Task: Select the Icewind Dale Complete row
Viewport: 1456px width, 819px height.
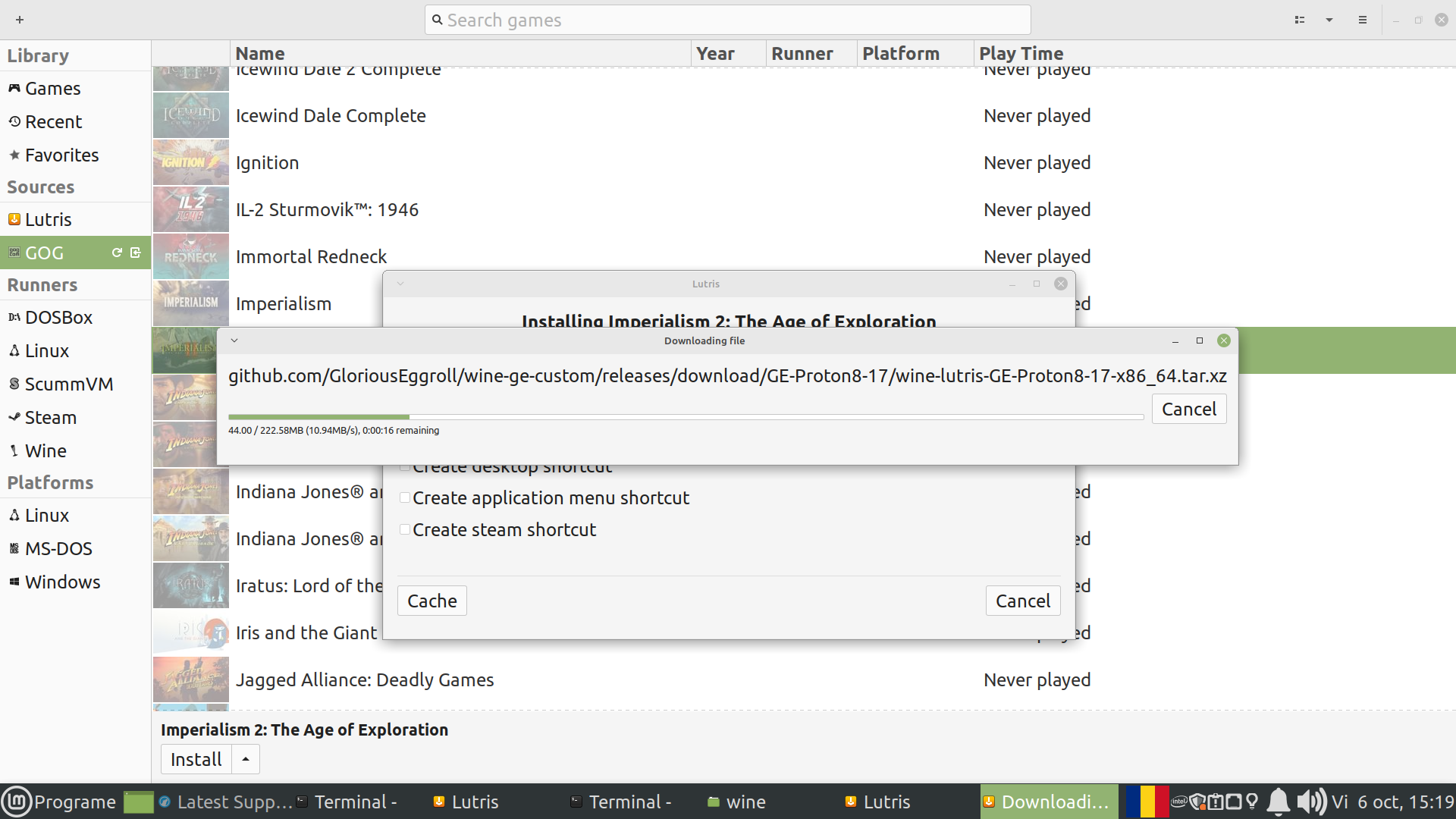Action: click(x=804, y=115)
